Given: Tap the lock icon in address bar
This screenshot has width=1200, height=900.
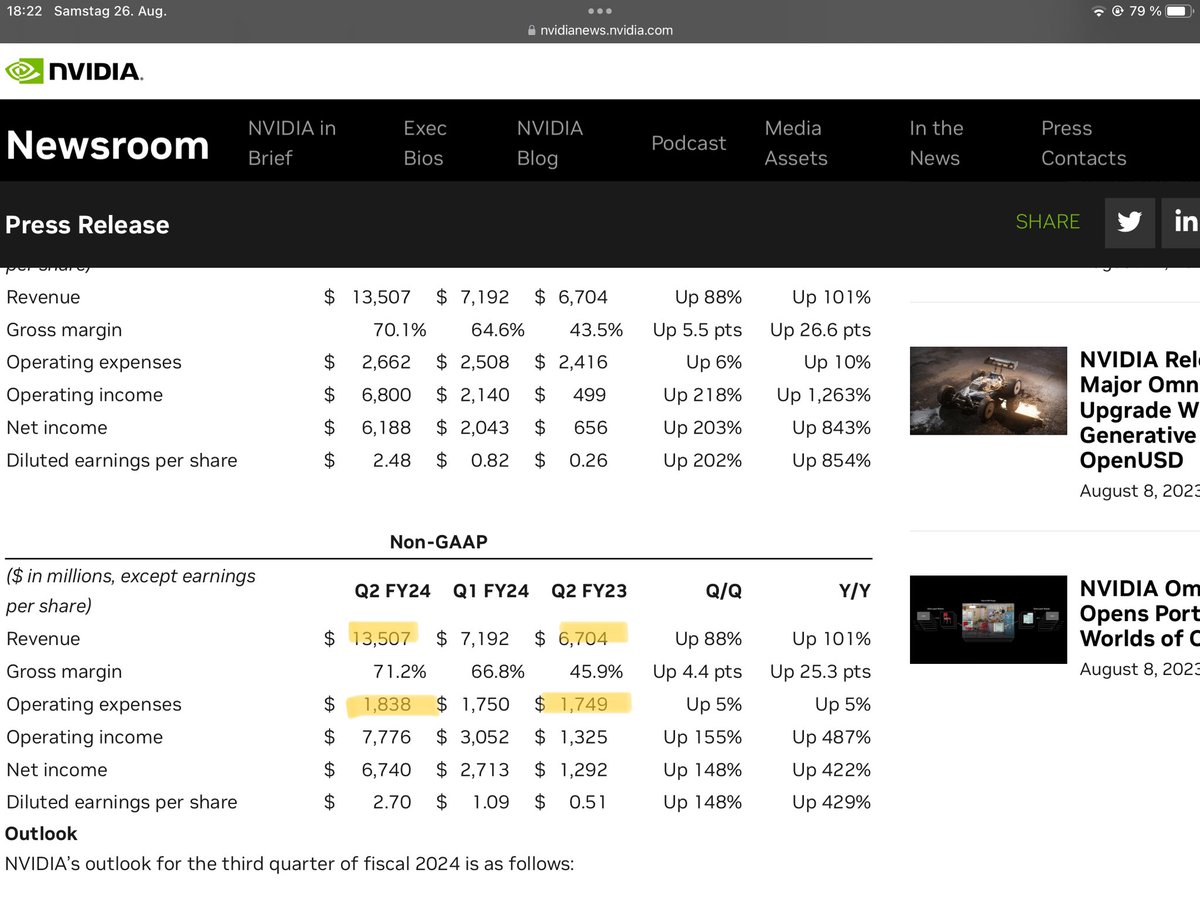Looking at the screenshot, I should click(532, 30).
